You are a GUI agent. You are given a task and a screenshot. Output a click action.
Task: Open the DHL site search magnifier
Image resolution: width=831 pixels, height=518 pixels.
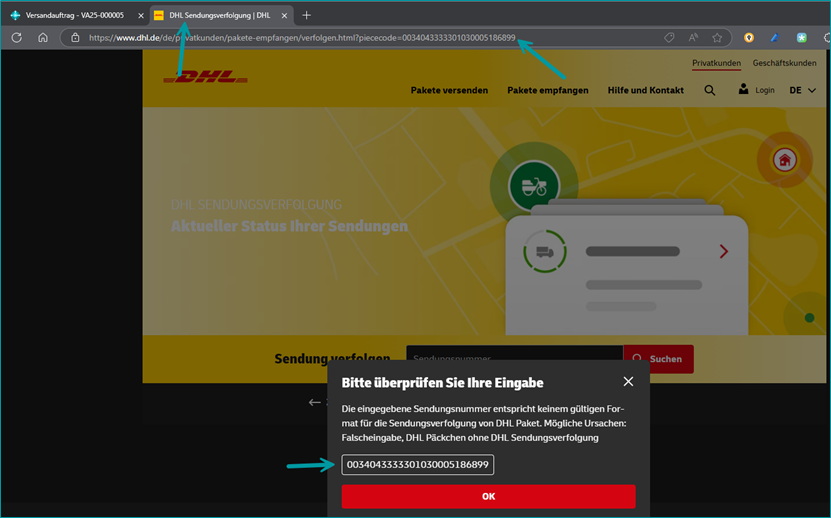click(x=709, y=90)
